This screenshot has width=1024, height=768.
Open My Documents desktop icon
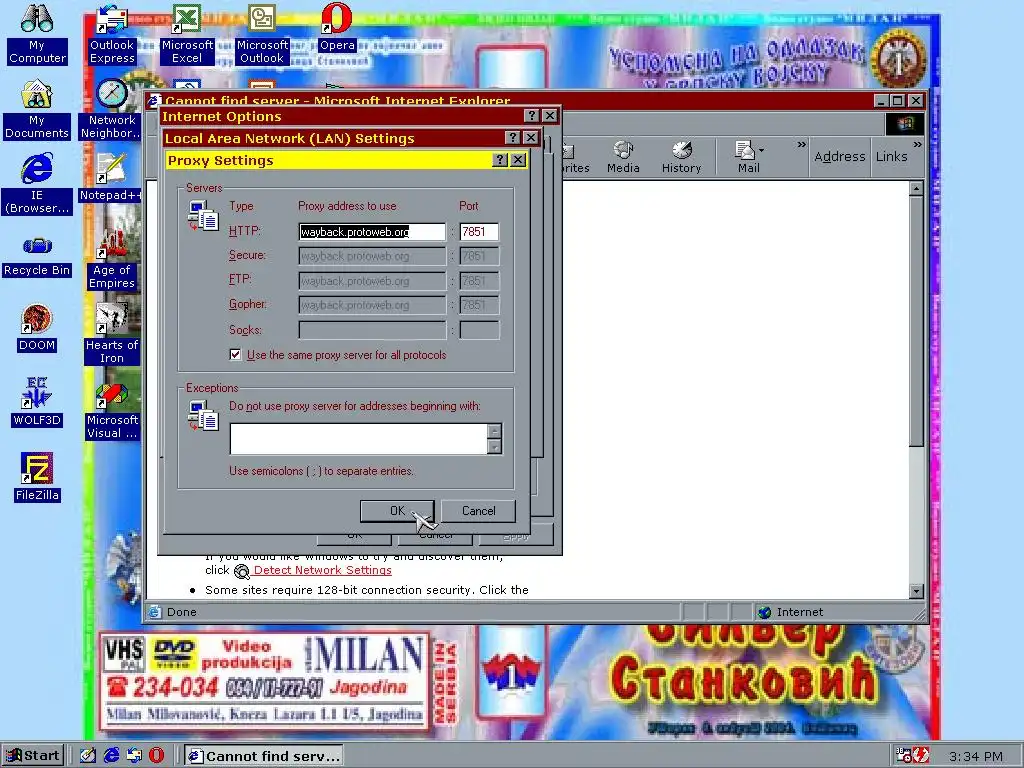coord(37,110)
